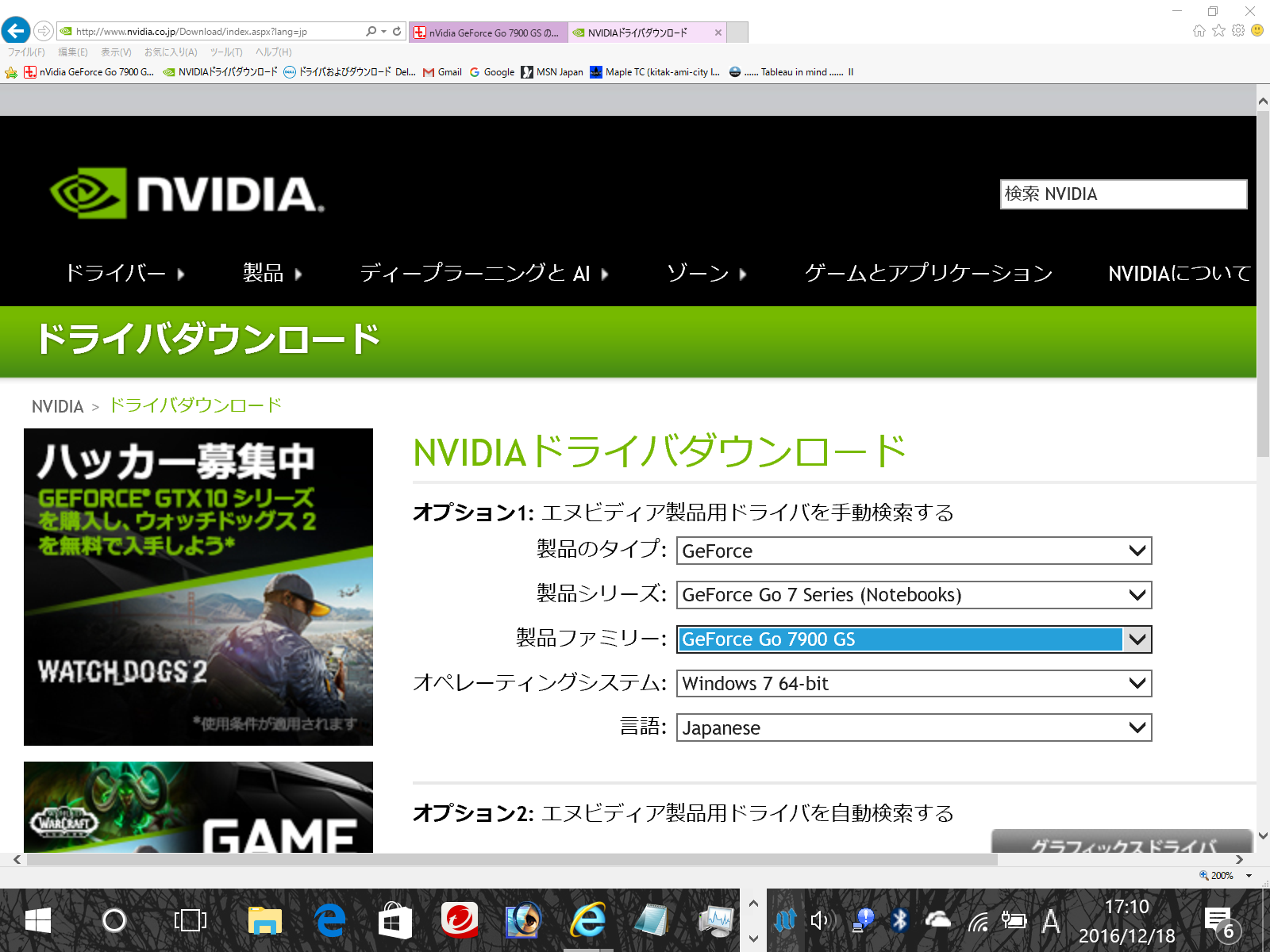The width and height of the screenshot is (1270, 952).
Task: Open zoom level 200% dropdown arrow
Action: pos(1249,876)
